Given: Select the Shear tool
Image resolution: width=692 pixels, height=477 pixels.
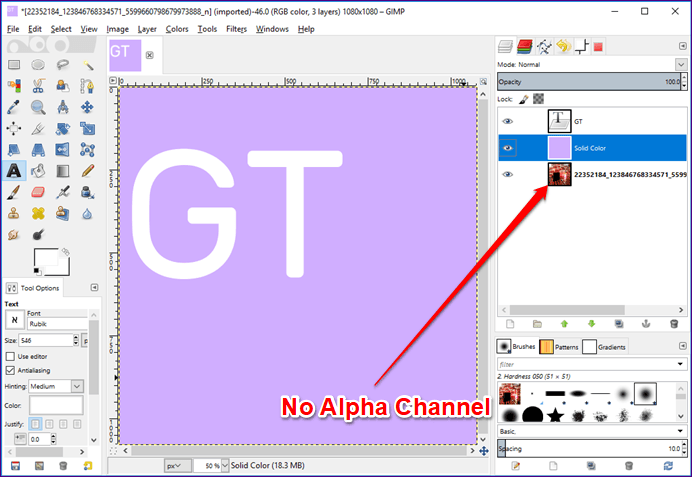Looking at the screenshot, I should coord(14,150).
